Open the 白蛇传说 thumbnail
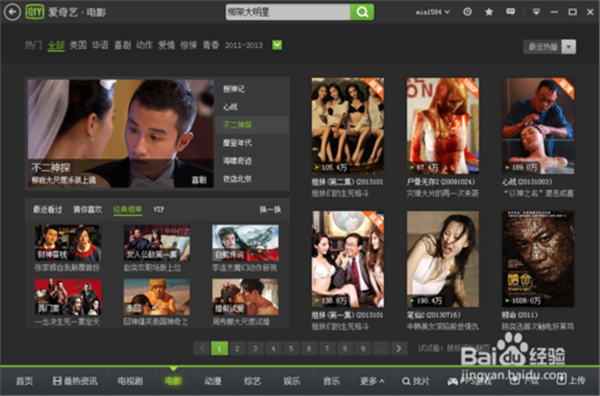This screenshot has height=396, width=600. [245, 243]
